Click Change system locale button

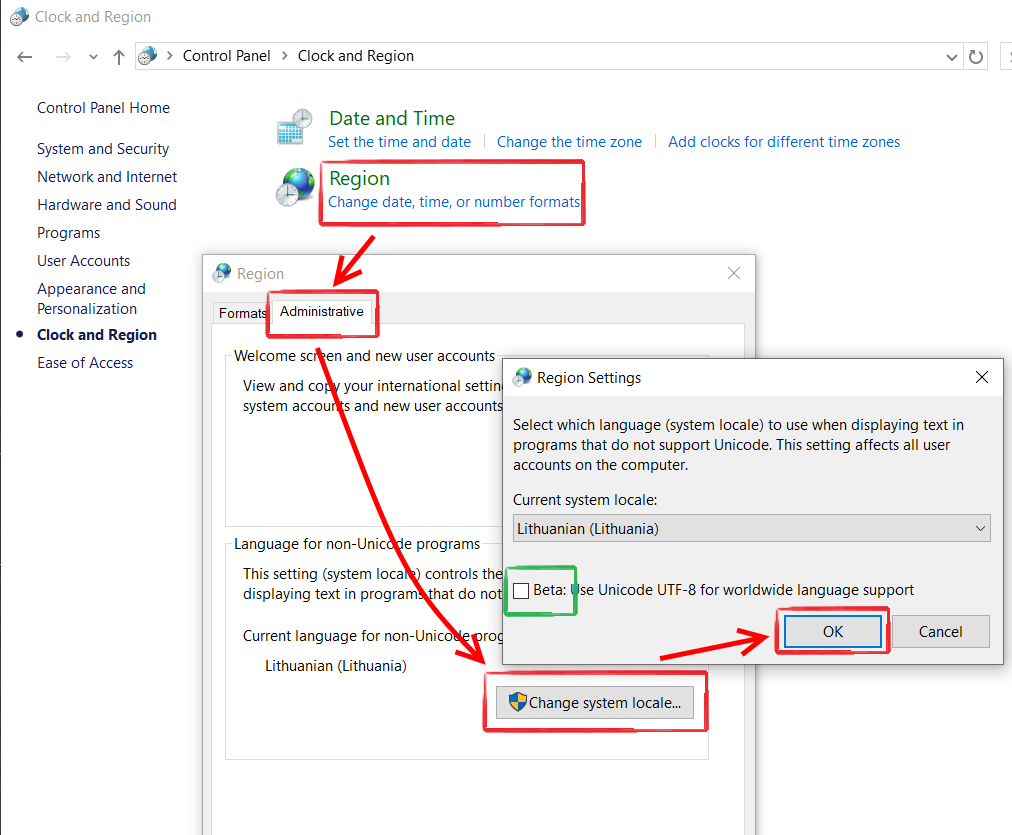594,703
